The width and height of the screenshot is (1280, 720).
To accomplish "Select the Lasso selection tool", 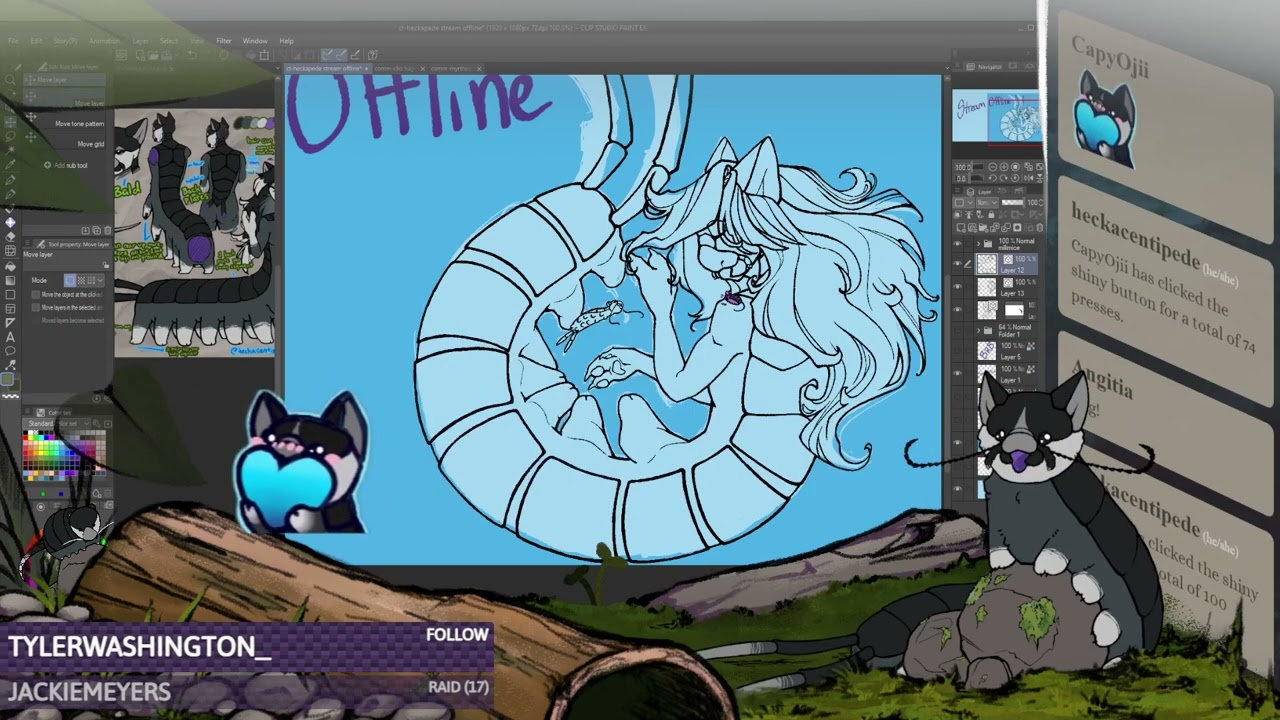I will point(10,137).
